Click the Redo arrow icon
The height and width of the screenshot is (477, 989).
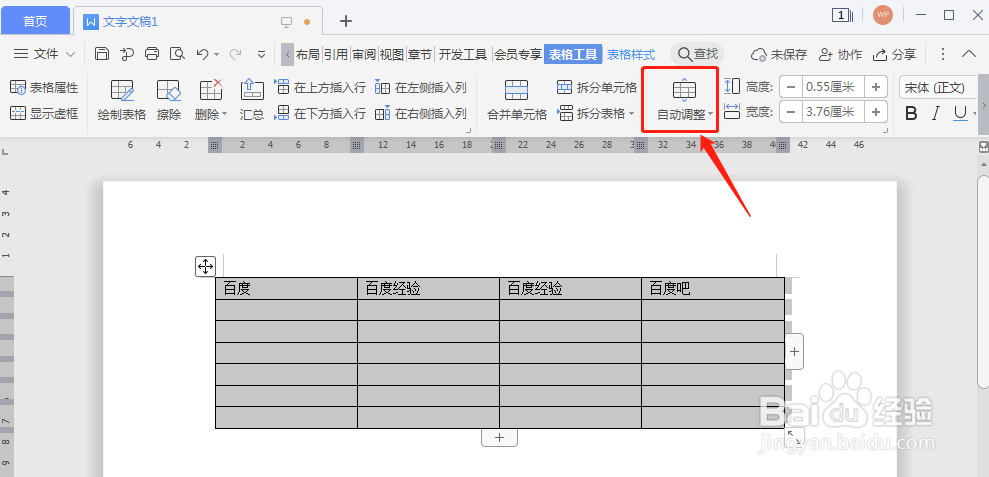click(x=235, y=54)
